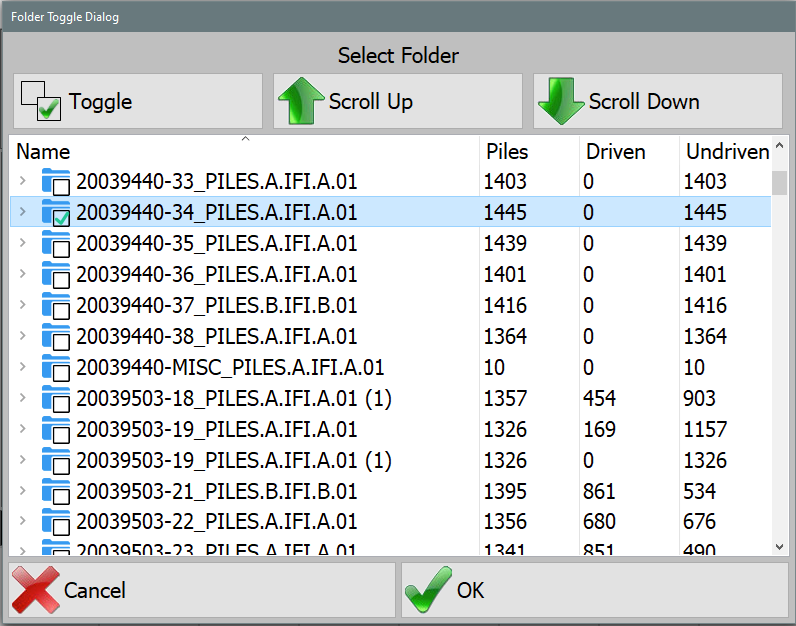
Task: Tick the 20039503-22_PILES.A.IFI.A.01 checkbox
Action: click(61, 527)
